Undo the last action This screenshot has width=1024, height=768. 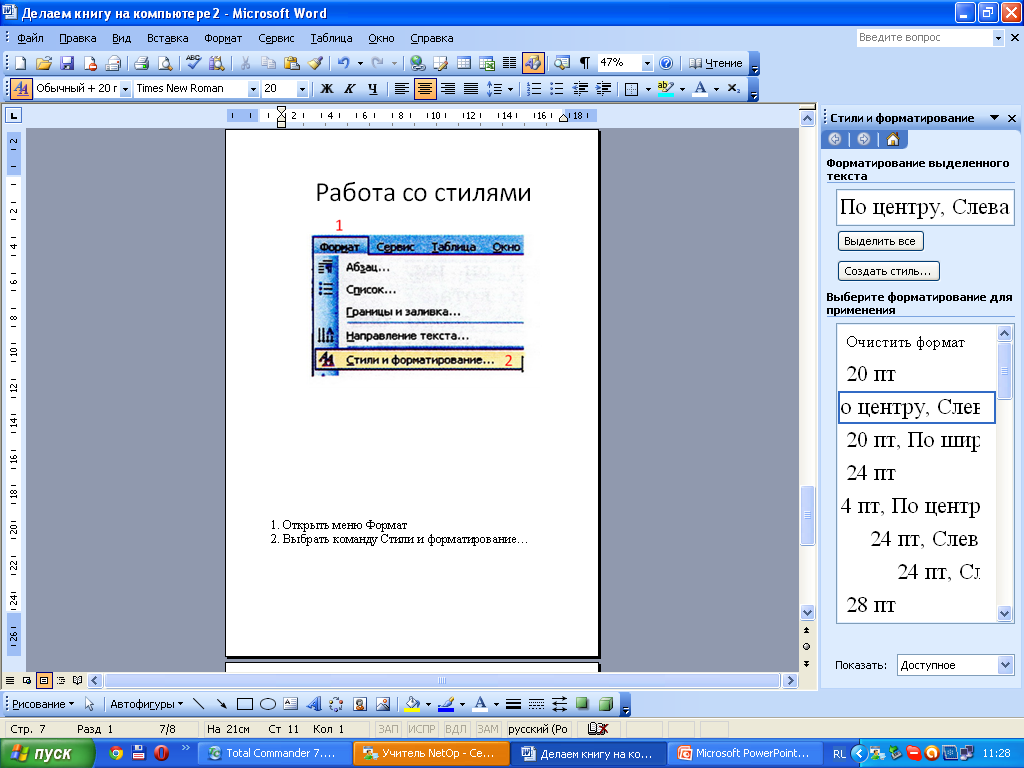343,63
